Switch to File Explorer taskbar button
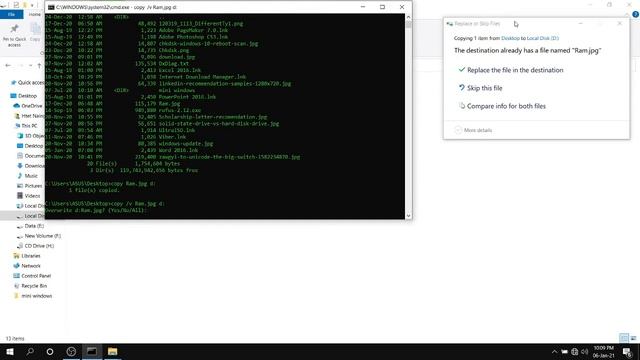Screen dimensions: 640x360 [113, 351]
